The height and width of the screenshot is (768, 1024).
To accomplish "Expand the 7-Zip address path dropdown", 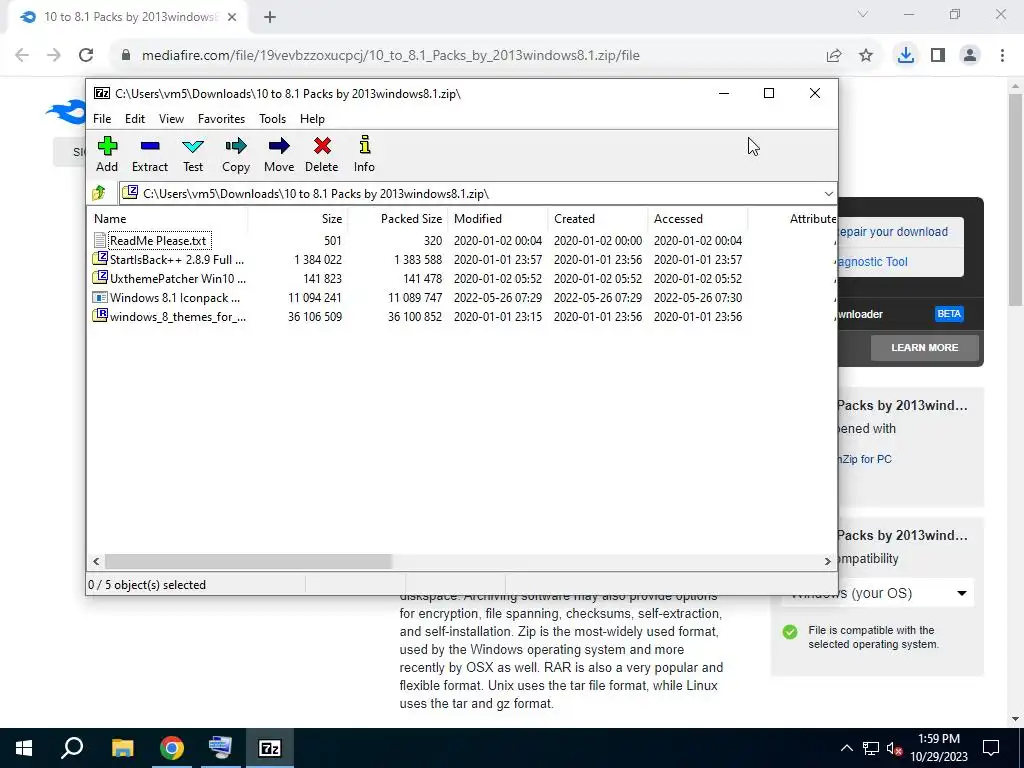I will tap(828, 194).
